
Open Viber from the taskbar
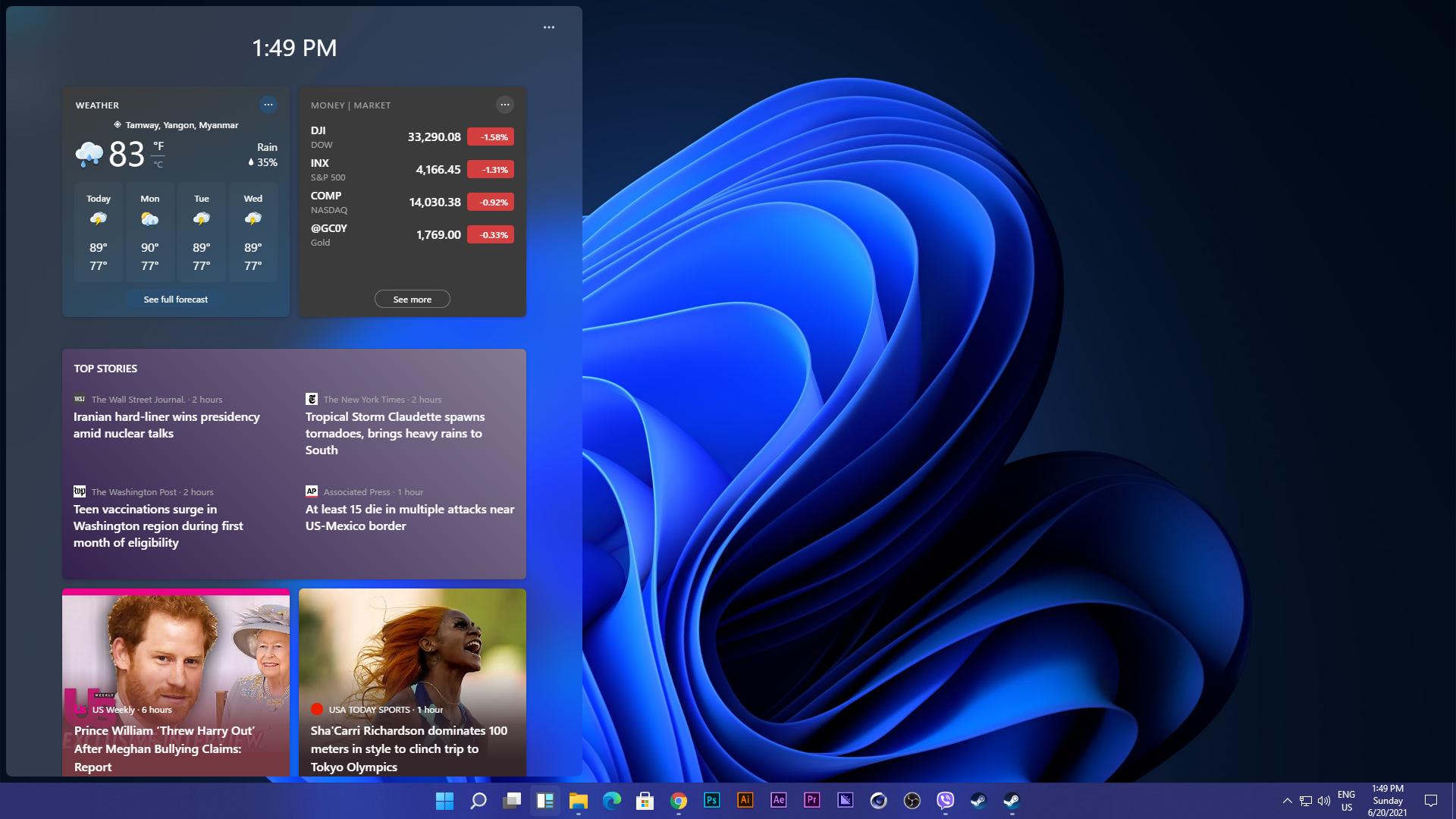945,800
